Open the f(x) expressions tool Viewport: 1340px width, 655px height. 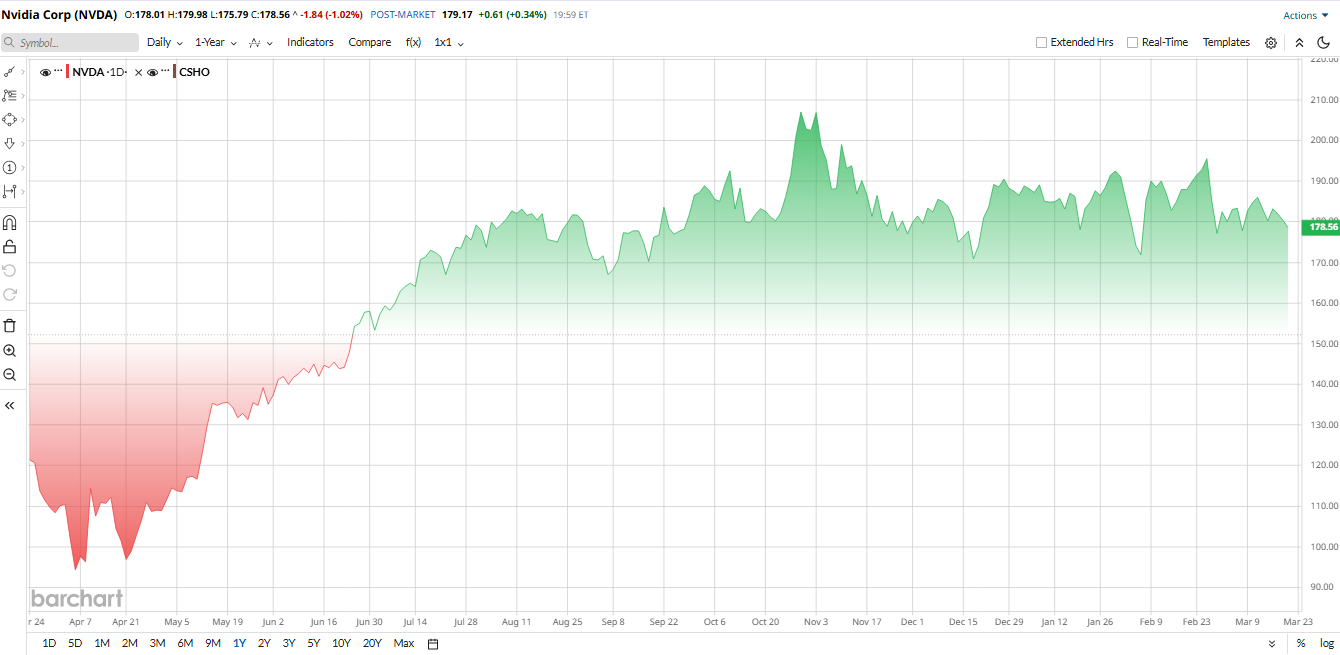click(413, 42)
